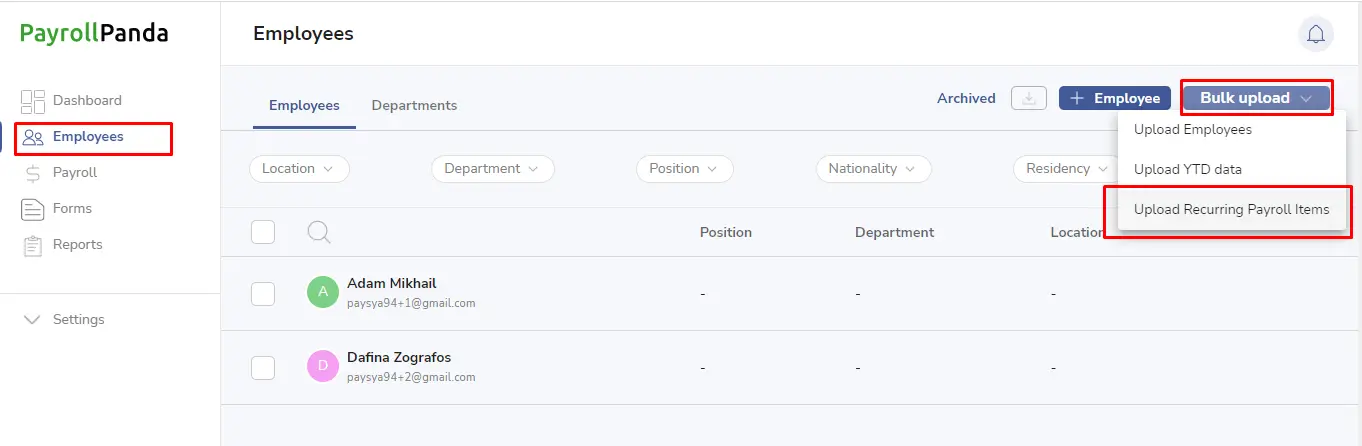This screenshot has height=446, width=1362.
Task: Tick the select-all employees checkbox
Action: [x=263, y=232]
